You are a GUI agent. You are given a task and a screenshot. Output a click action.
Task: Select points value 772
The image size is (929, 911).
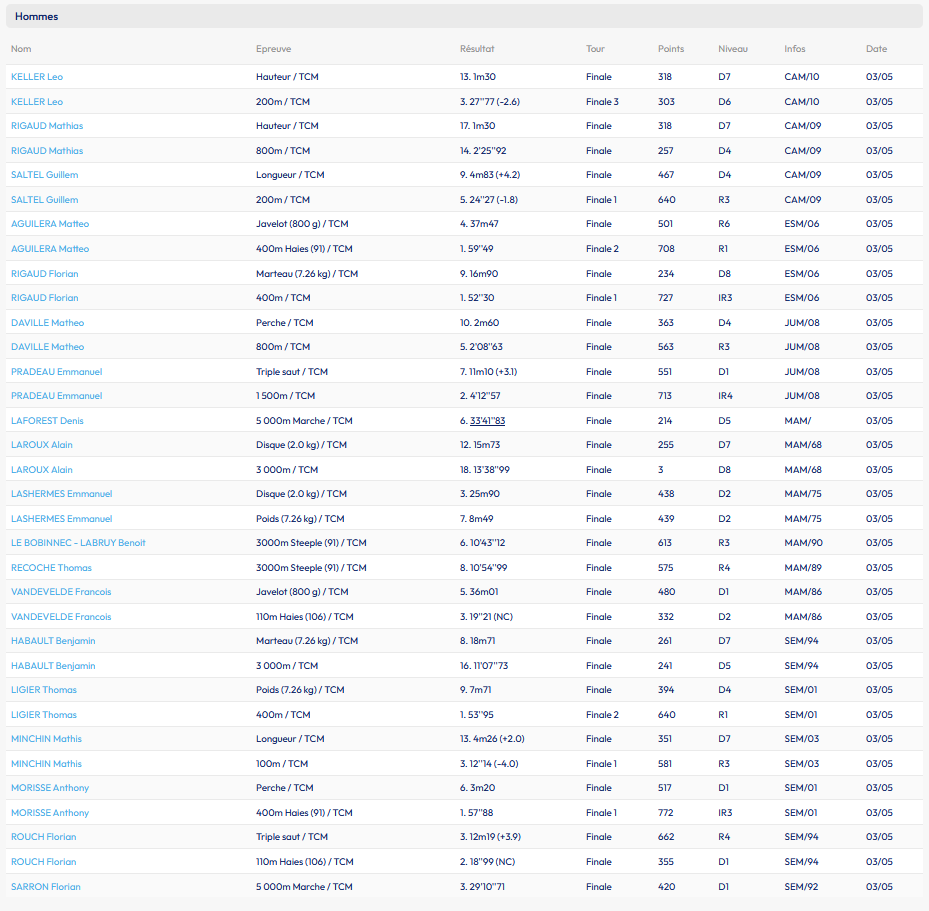(665, 814)
